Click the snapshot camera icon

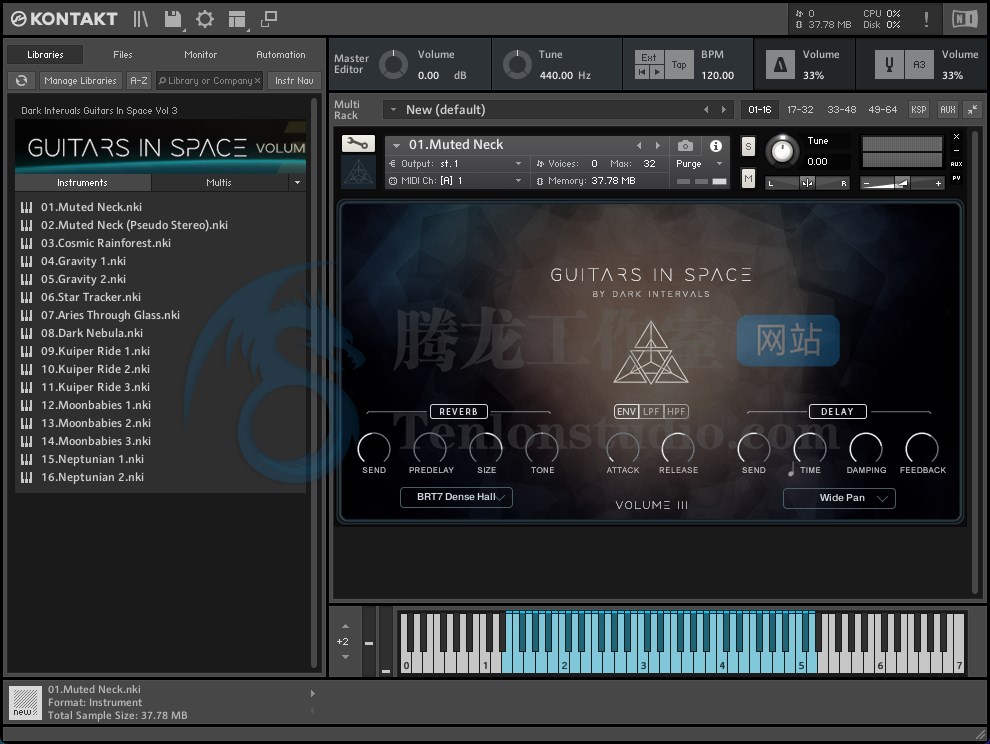coord(685,146)
